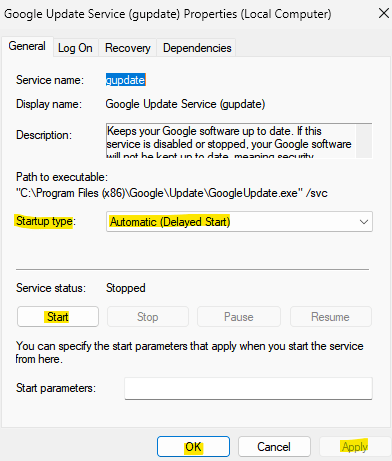Screen dimensions: 392x461
Task: Switch to the Recovery tab
Action: (x=128, y=48)
